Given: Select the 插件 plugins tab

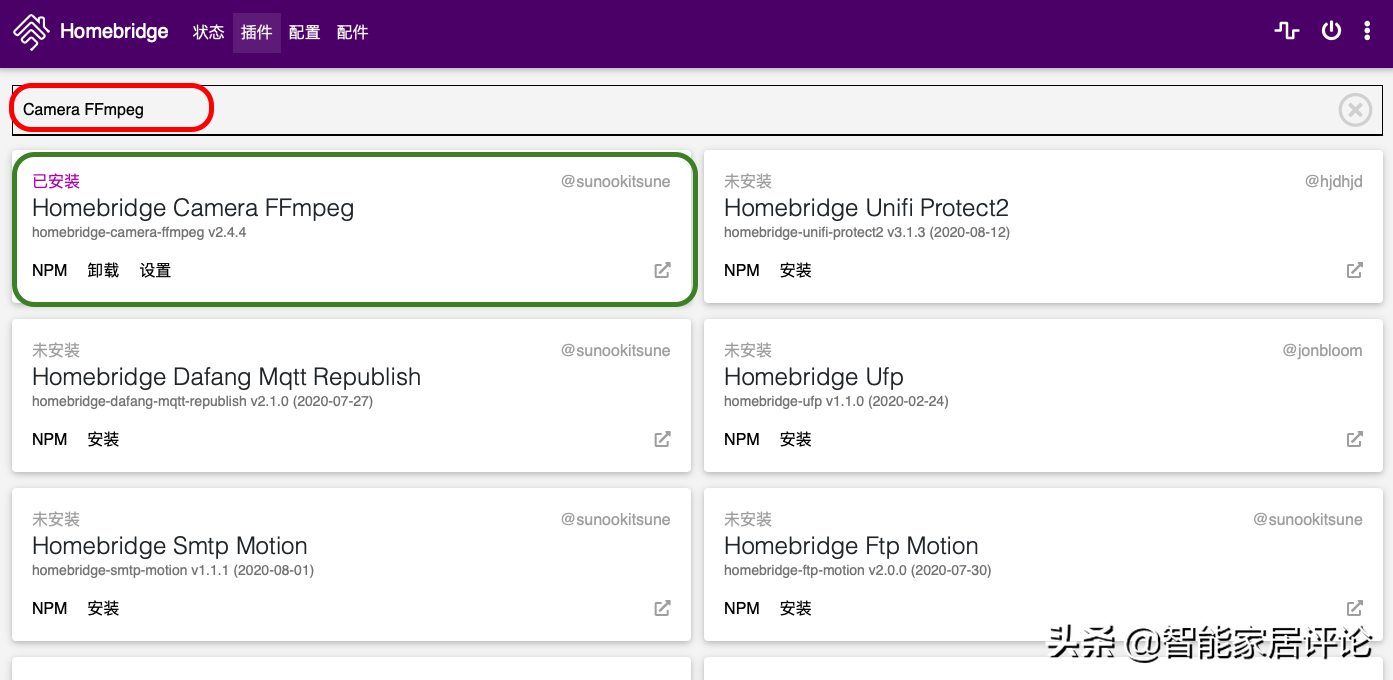Looking at the screenshot, I should click(257, 32).
